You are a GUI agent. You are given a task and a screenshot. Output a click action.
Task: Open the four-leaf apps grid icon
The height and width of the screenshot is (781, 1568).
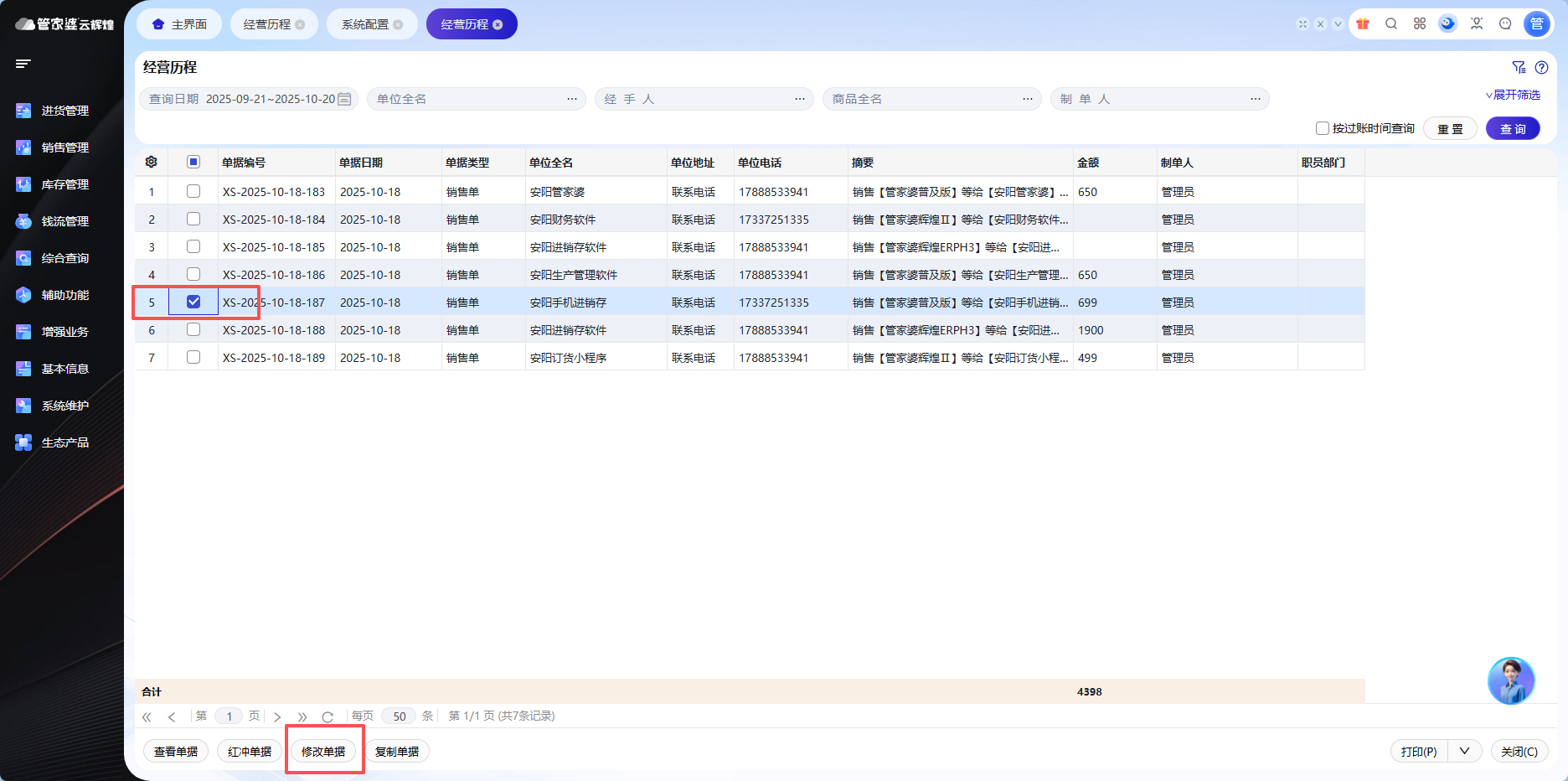coord(1420,24)
